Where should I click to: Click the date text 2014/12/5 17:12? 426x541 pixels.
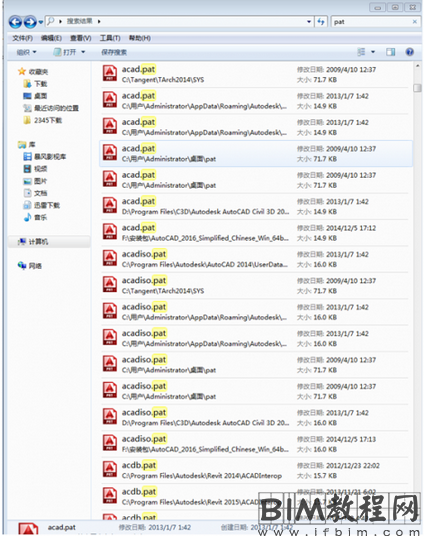351,228
